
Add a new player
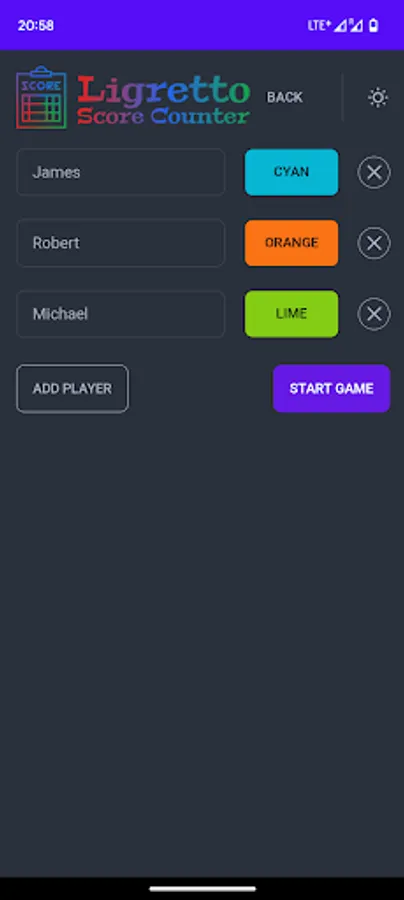(x=72, y=389)
